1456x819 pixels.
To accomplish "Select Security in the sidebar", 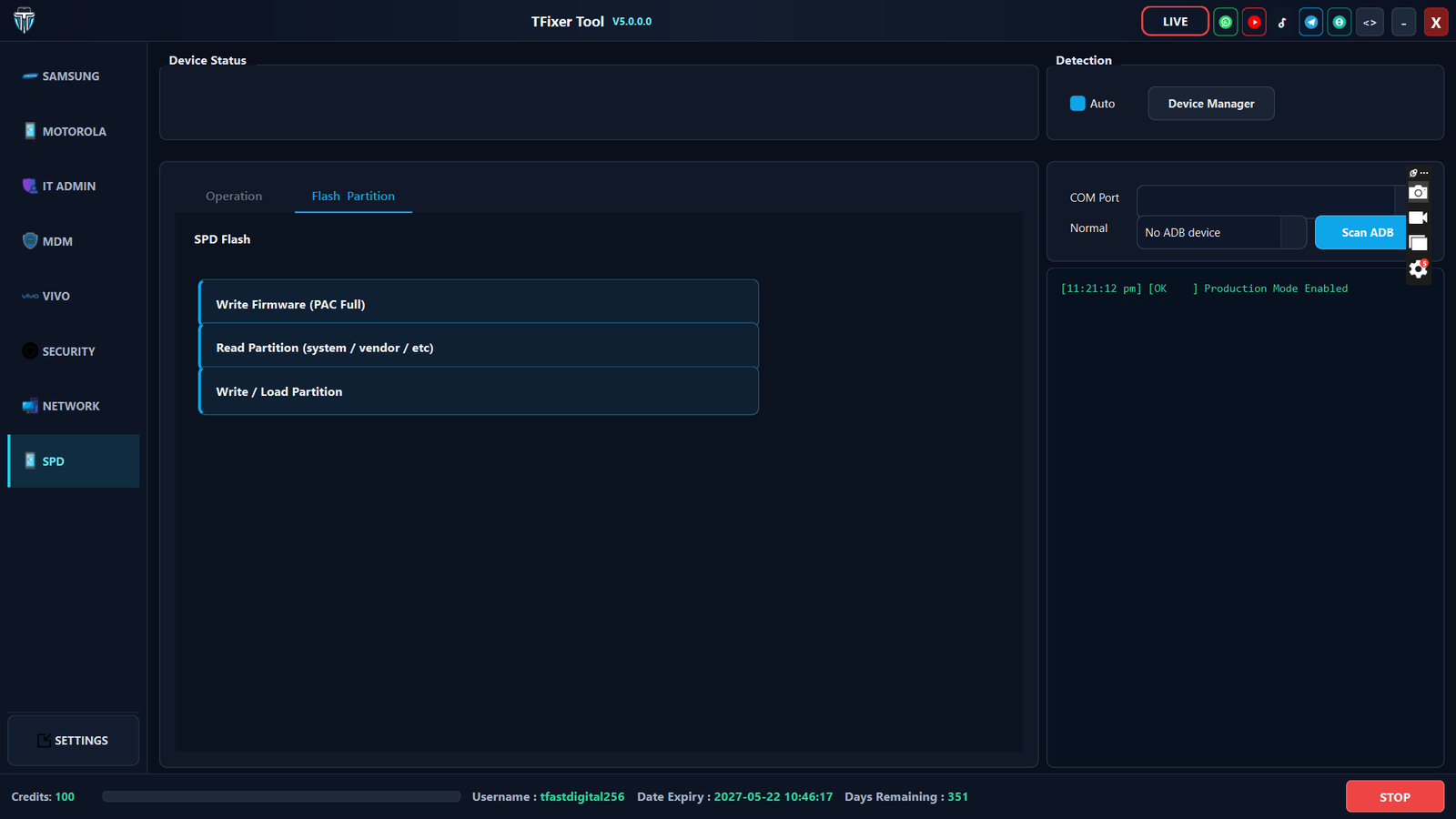I will click(x=74, y=351).
